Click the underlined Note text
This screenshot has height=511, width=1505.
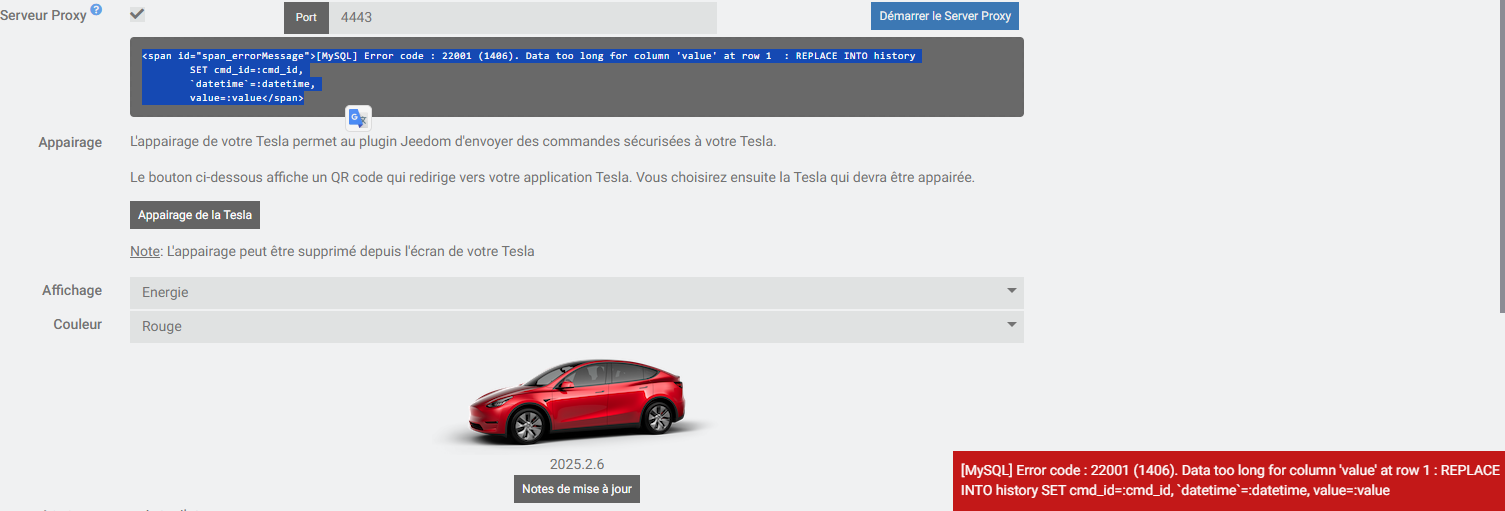click(x=146, y=251)
